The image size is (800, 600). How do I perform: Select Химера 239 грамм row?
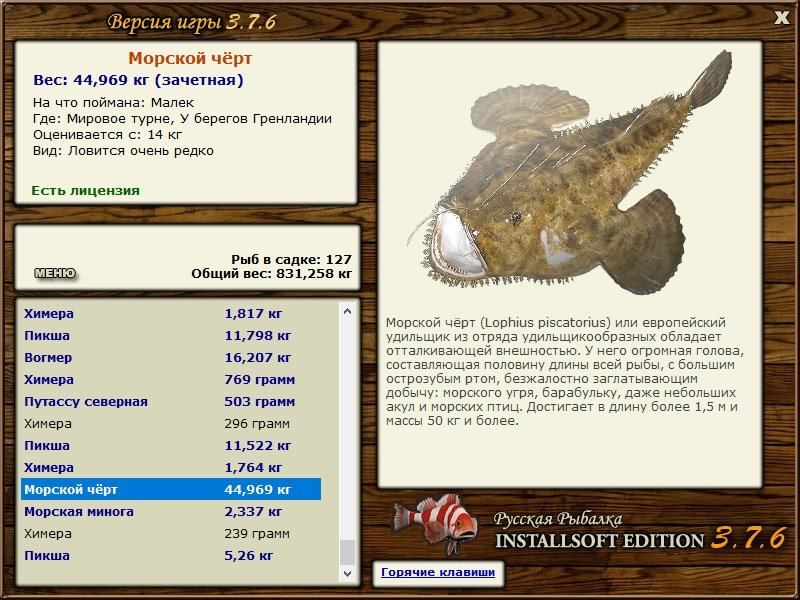(171, 533)
